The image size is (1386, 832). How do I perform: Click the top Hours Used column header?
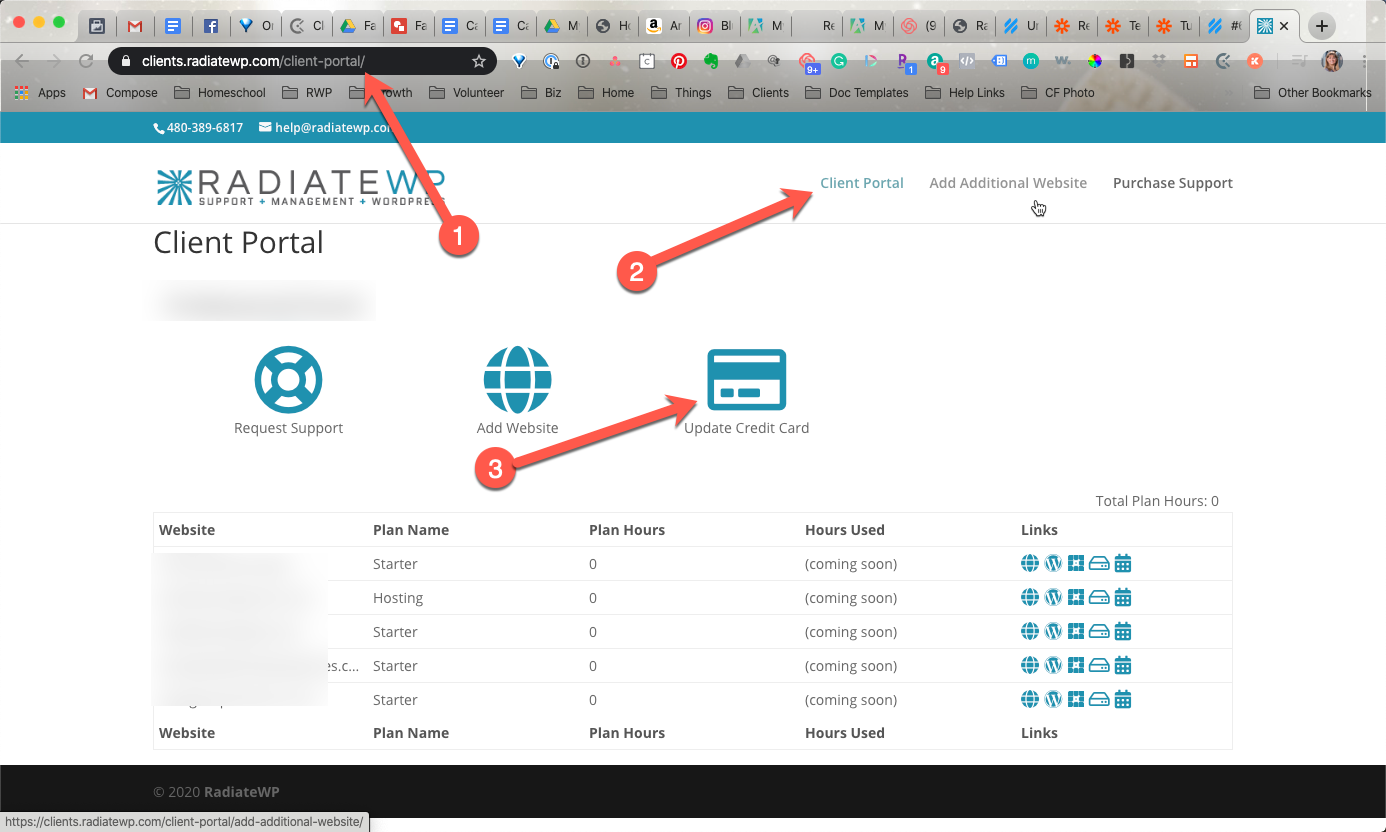pos(845,530)
